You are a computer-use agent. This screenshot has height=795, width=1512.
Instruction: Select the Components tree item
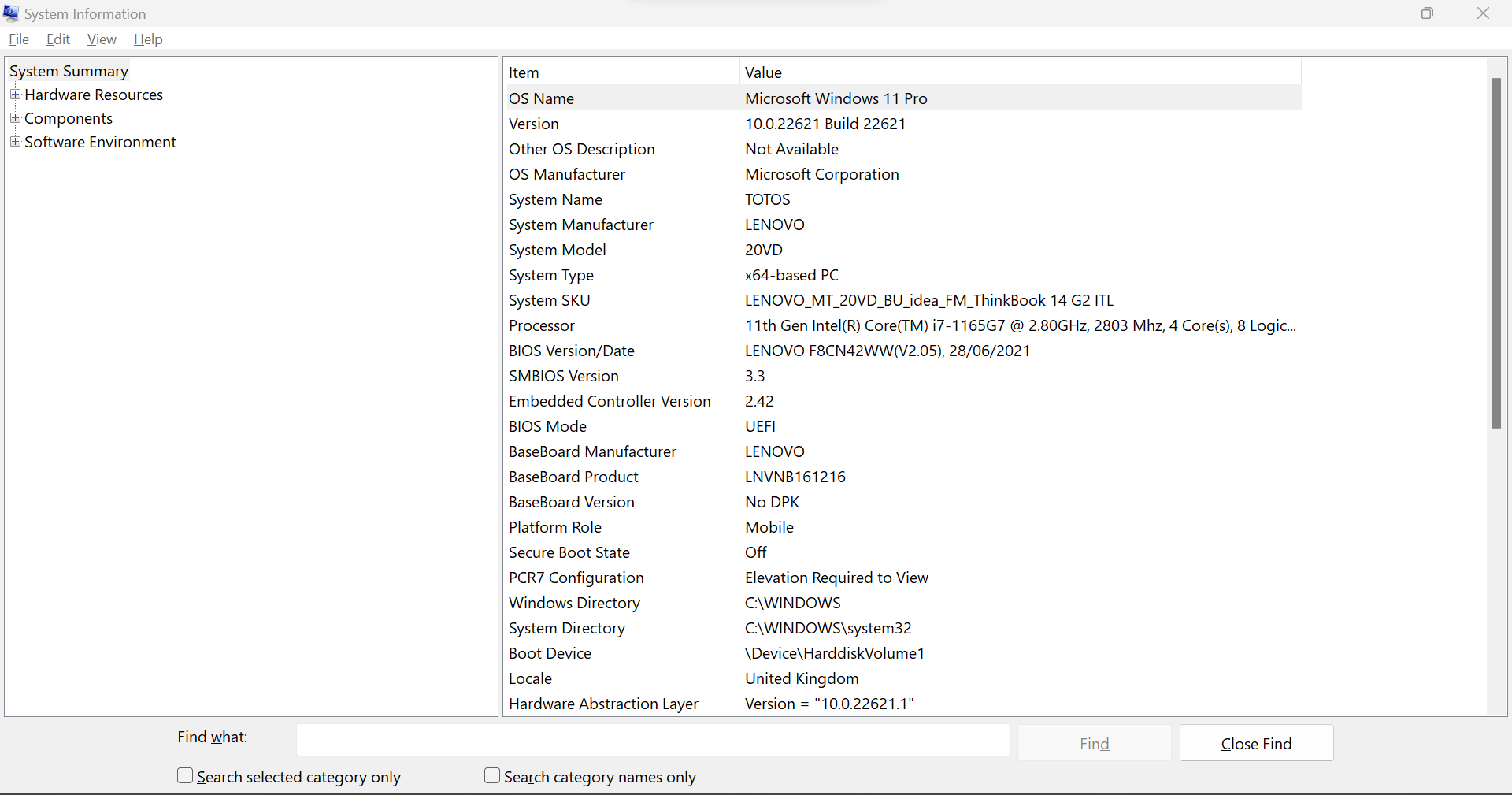[x=69, y=118]
